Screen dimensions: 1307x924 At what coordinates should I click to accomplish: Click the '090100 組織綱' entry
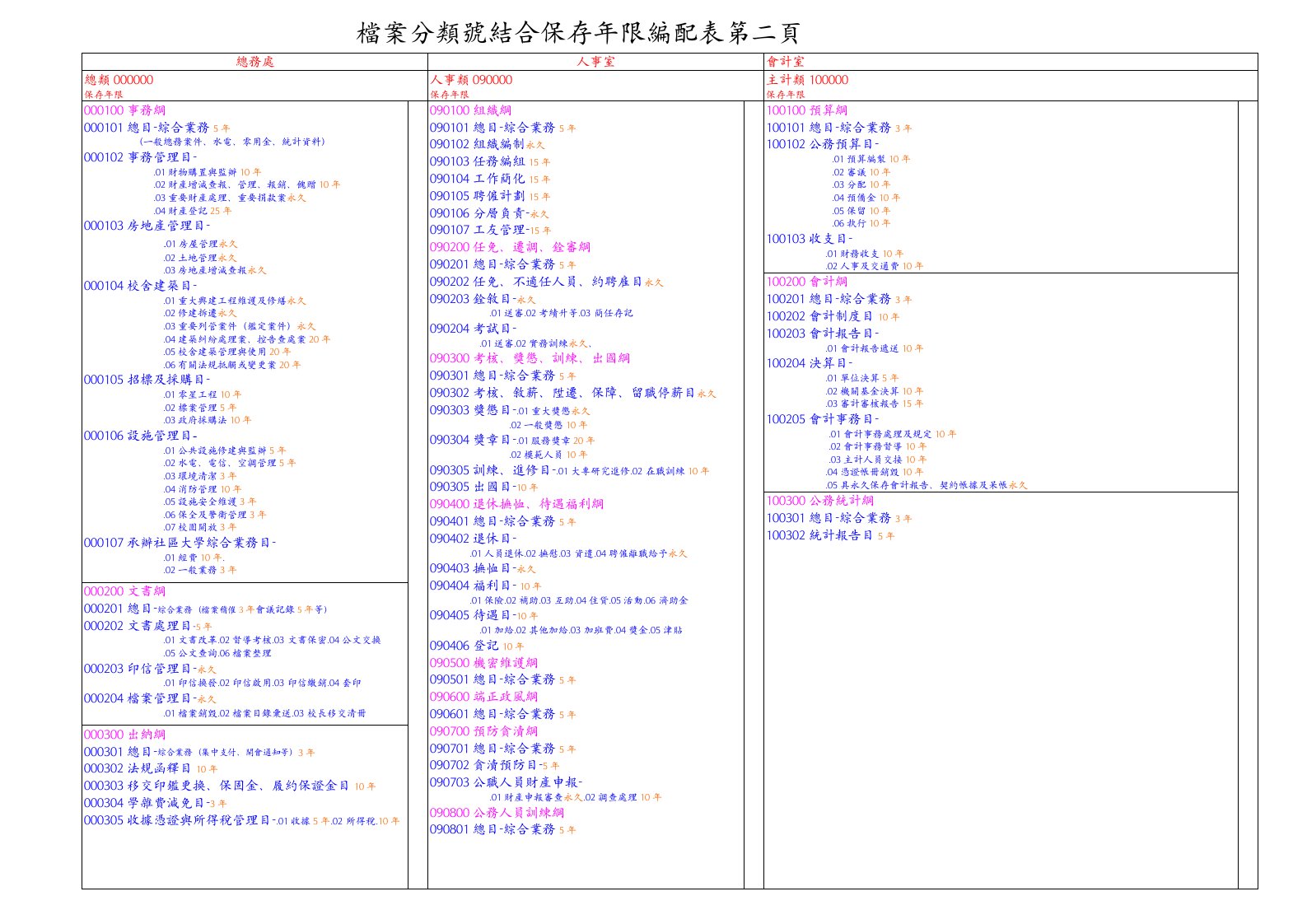[470, 110]
